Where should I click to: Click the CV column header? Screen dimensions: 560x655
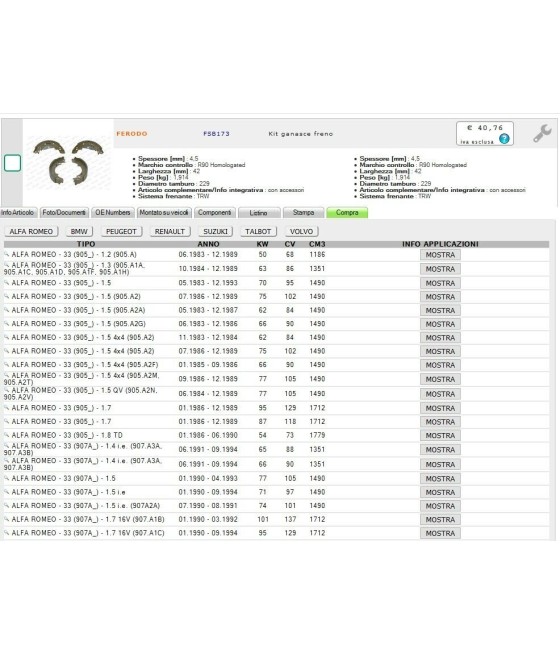pos(290,244)
